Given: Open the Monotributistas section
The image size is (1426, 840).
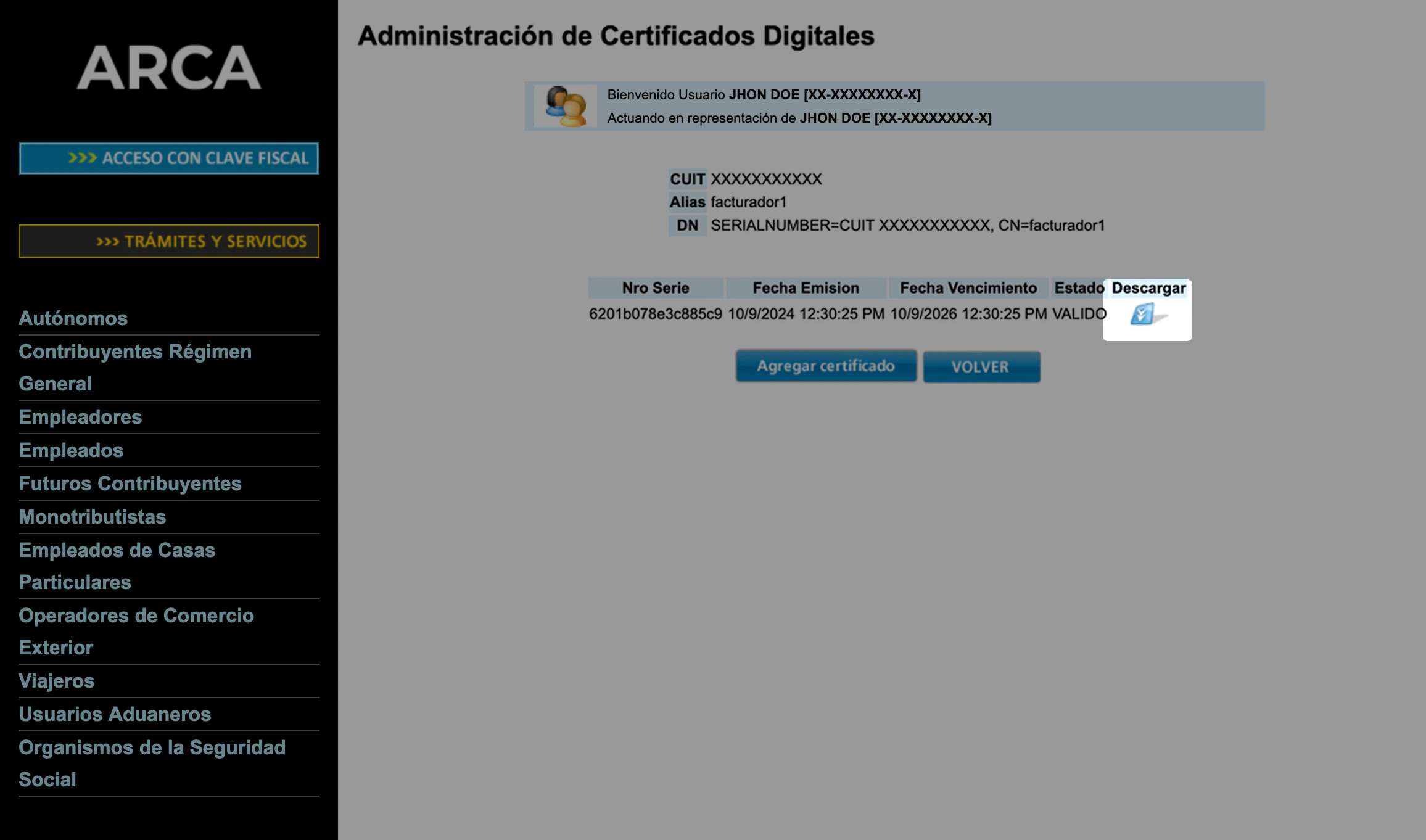Looking at the screenshot, I should click(92, 517).
